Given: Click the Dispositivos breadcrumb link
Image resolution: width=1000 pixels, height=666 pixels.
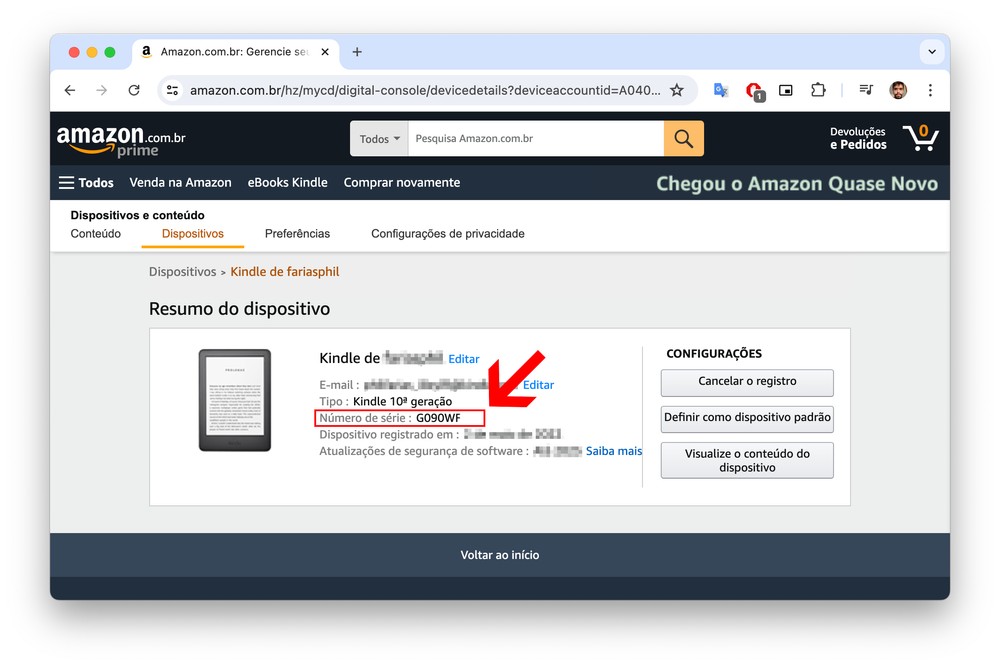Looking at the screenshot, I should pyautogui.click(x=182, y=272).
